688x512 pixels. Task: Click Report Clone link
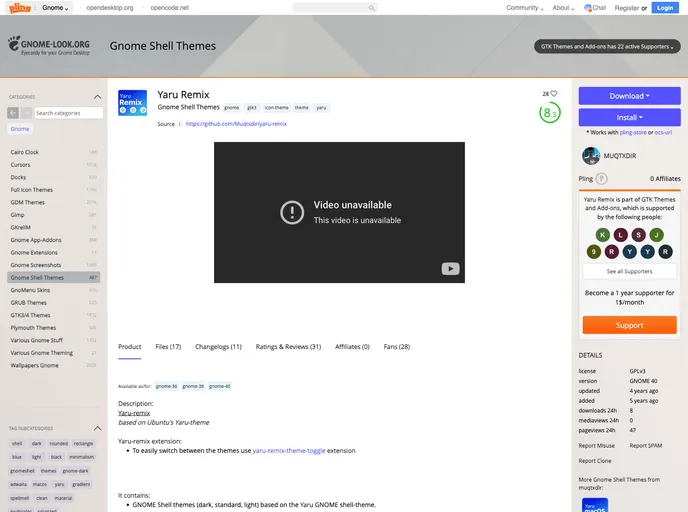click(x=595, y=461)
